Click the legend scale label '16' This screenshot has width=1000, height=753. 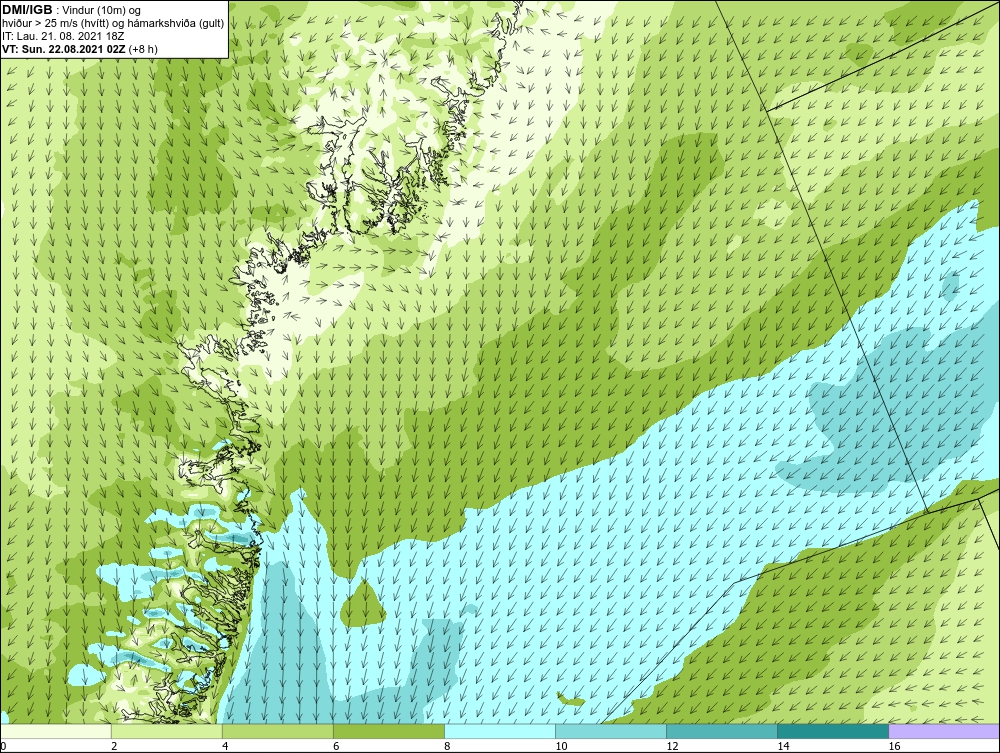(x=894, y=746)
